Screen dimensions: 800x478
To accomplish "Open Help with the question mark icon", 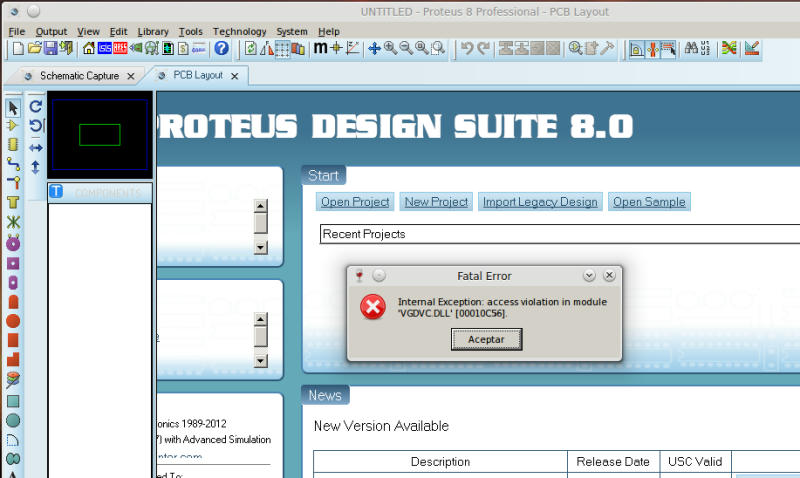I will tap(221, 48).
